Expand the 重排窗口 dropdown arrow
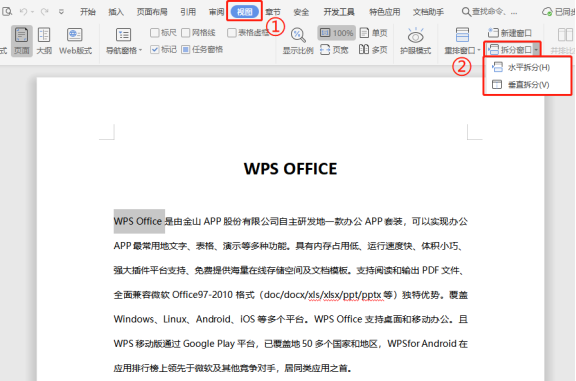This screenshot has height=381, width=576. pyautogui.click(x=479, y=50)
